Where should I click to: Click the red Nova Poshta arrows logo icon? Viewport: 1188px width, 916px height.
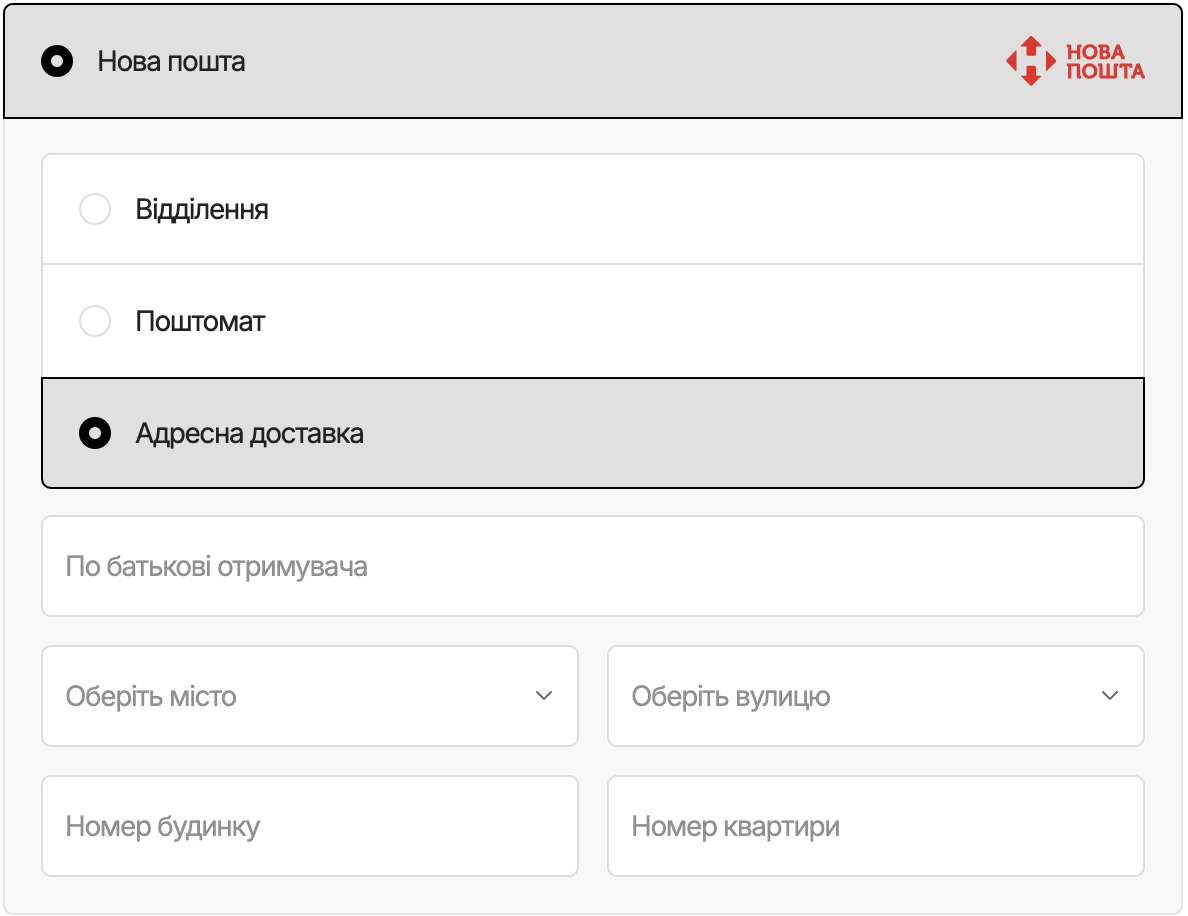[1030, 61]
